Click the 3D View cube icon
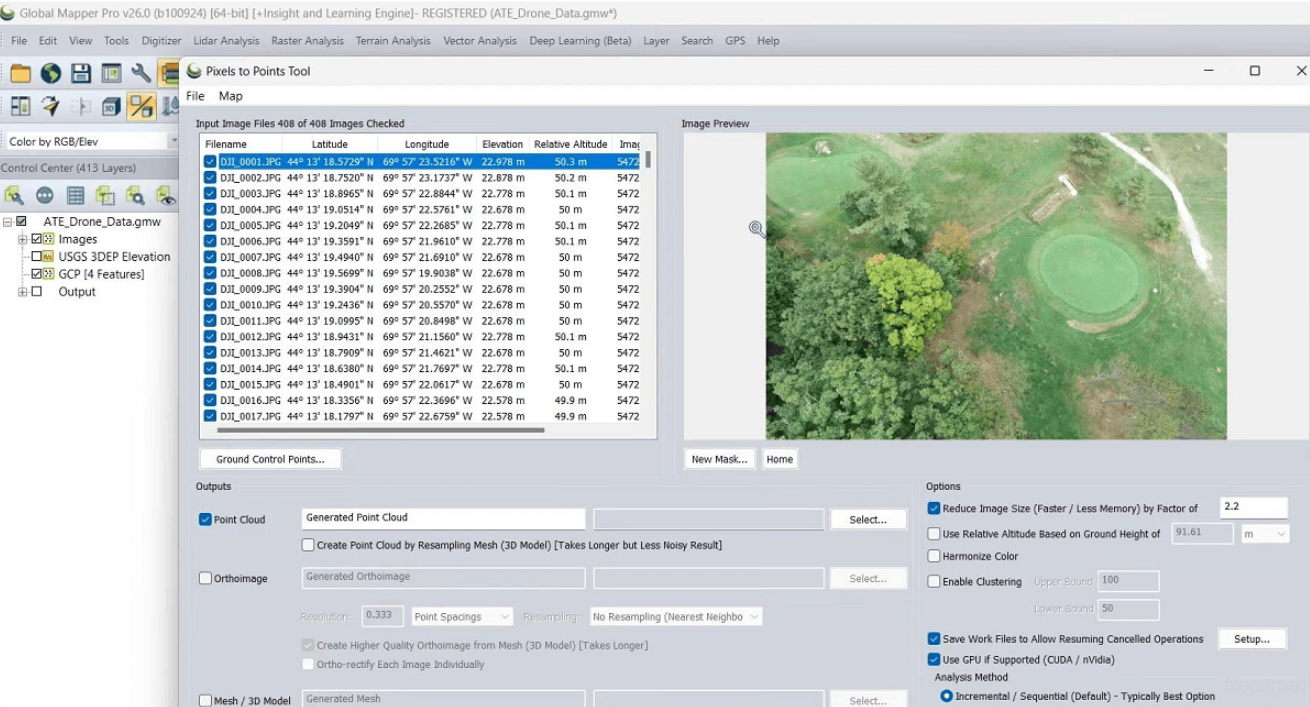1310x707 pixels. pyautogui.click(x=111, y=106)
